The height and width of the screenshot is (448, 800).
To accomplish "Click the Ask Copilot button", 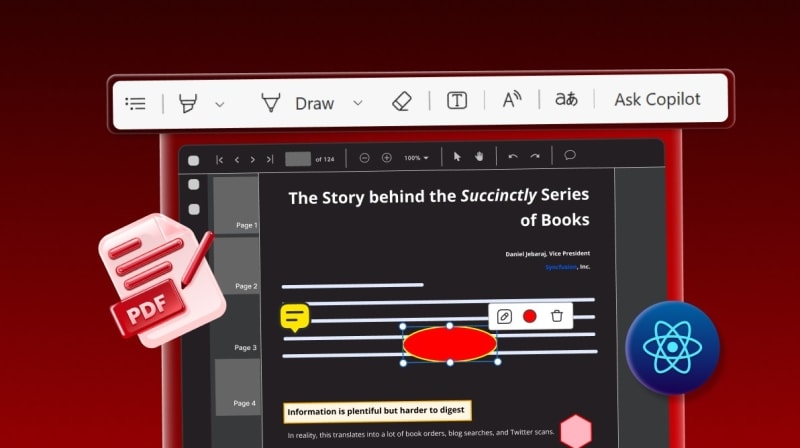I will [x=657, y=100].
